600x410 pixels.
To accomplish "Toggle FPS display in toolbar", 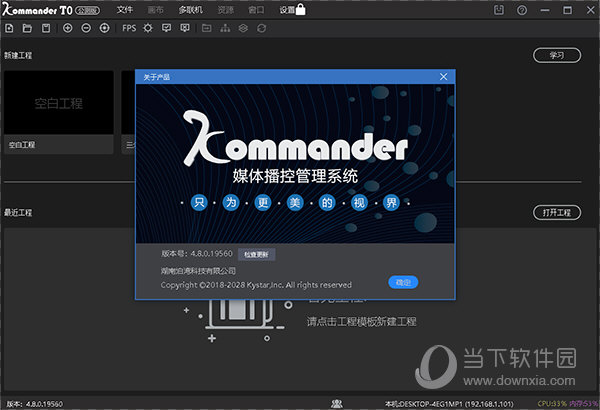I will coord(129,28).
